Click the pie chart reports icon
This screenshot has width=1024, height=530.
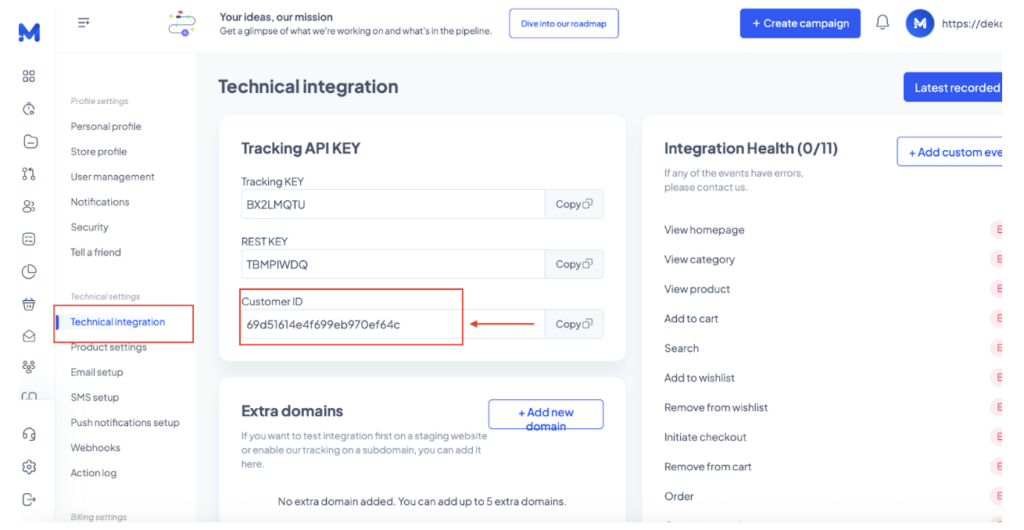[29, 272]
